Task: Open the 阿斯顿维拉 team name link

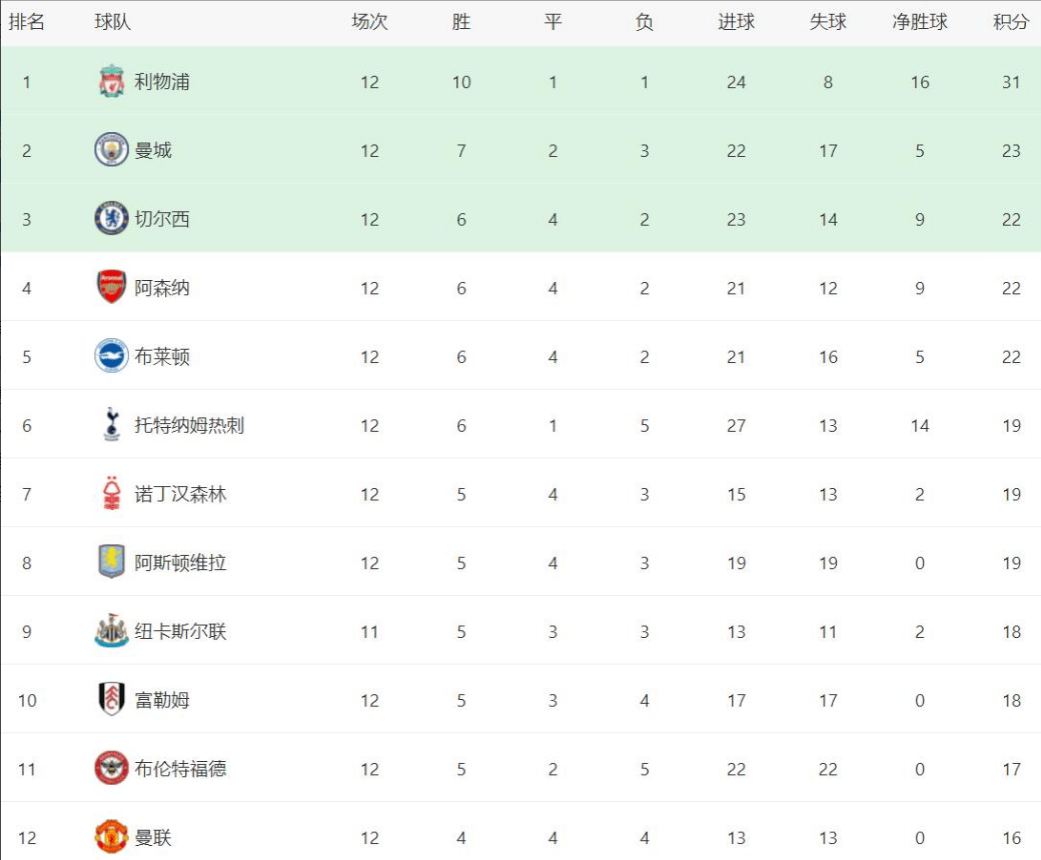Action: pos(181,562)
